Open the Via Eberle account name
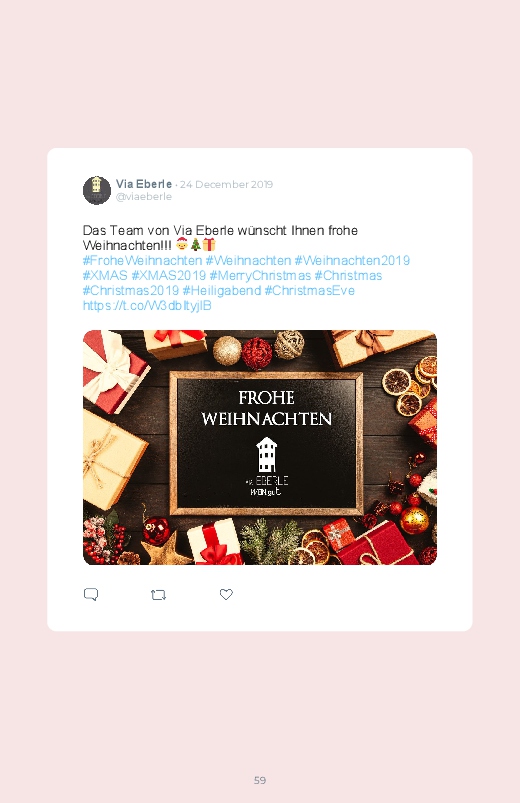Image resolution: width=520 pixels, height=803 pixels. [x=144, y=184]
